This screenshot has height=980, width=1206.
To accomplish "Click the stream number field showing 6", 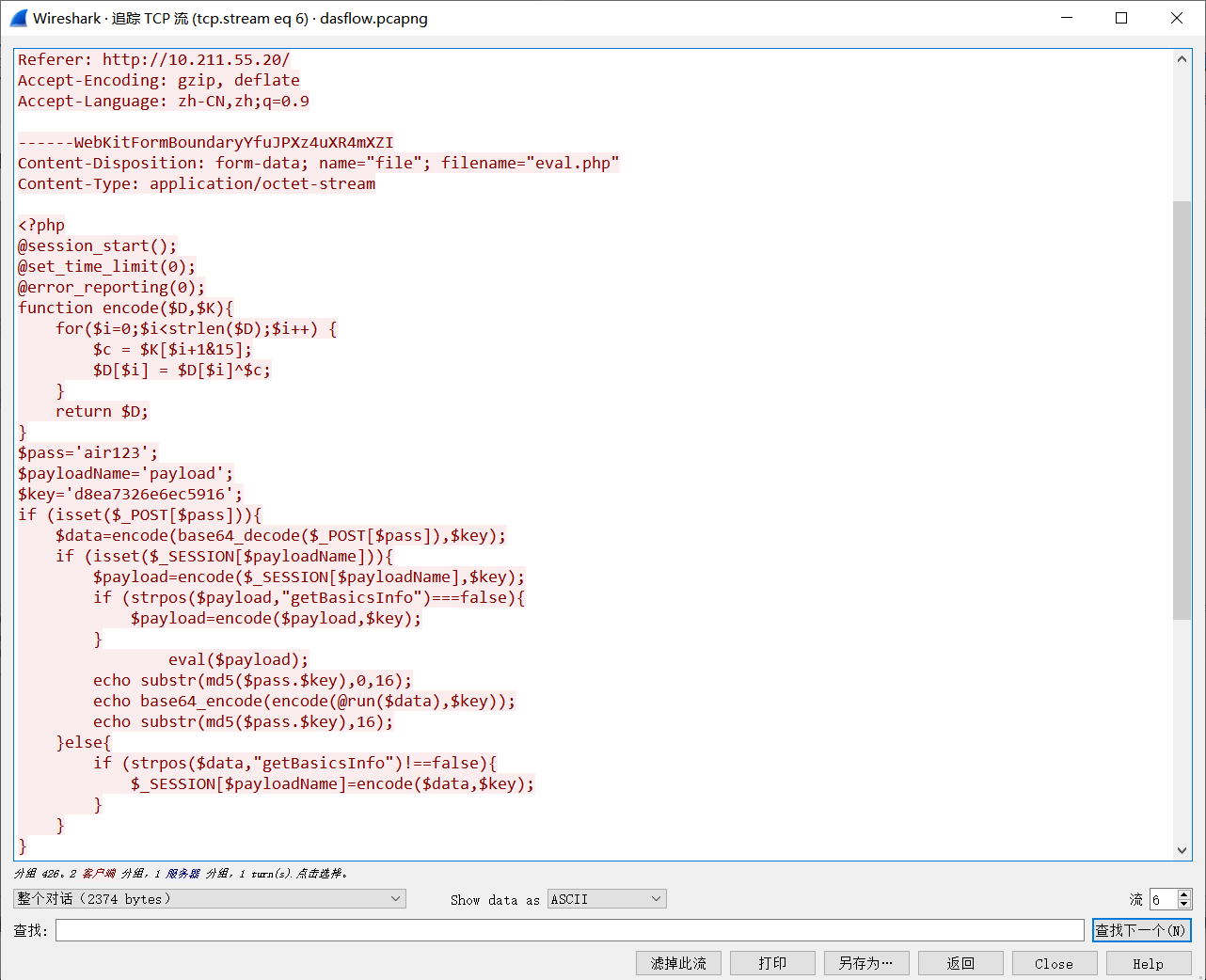I will point(1164,899).
